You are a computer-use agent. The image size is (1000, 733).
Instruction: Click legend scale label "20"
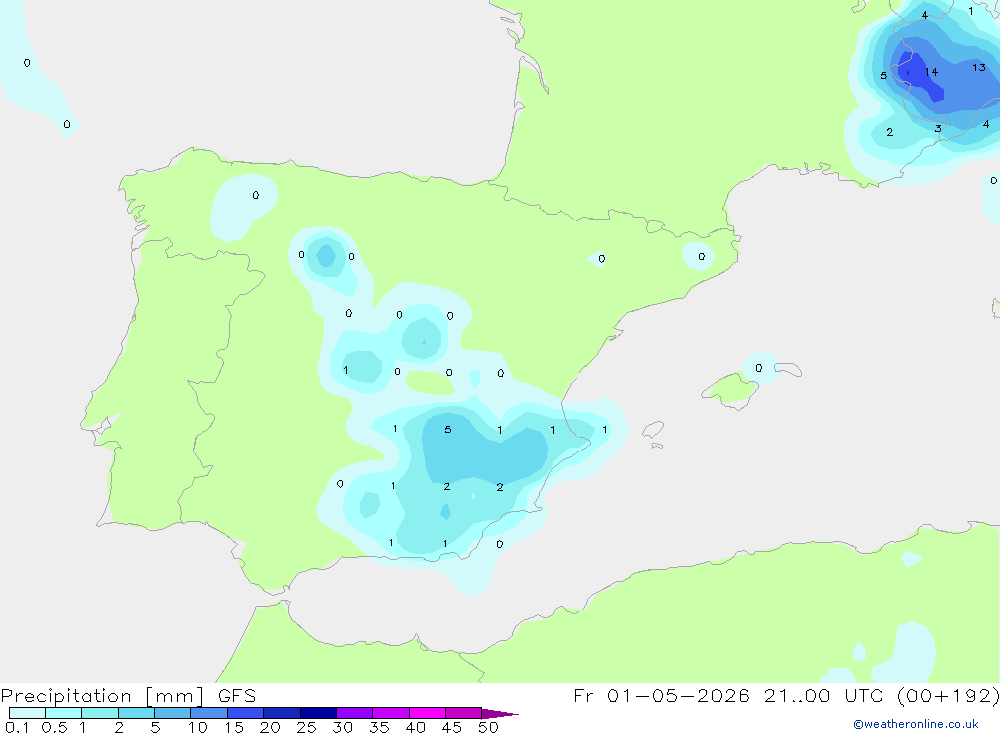(x=270, y=727)
